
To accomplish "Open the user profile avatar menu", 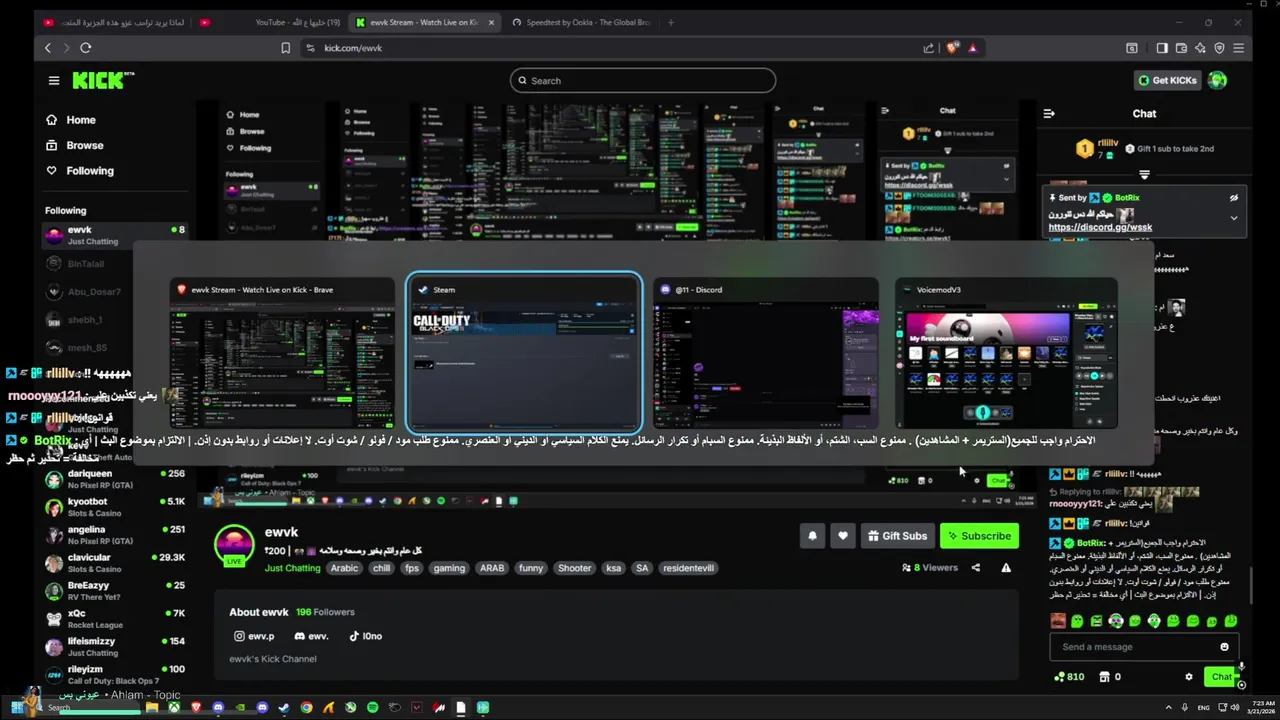I will [1217, 81].
